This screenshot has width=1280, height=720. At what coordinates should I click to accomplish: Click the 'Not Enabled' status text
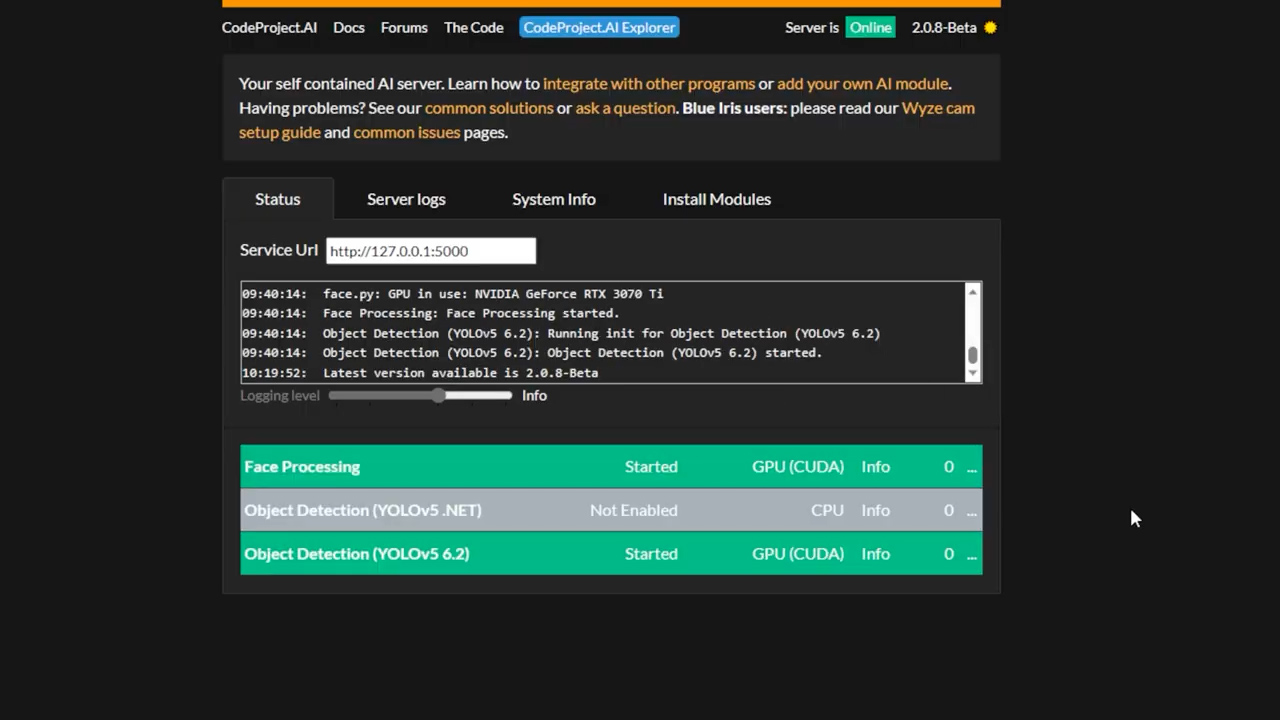(634, 510)
